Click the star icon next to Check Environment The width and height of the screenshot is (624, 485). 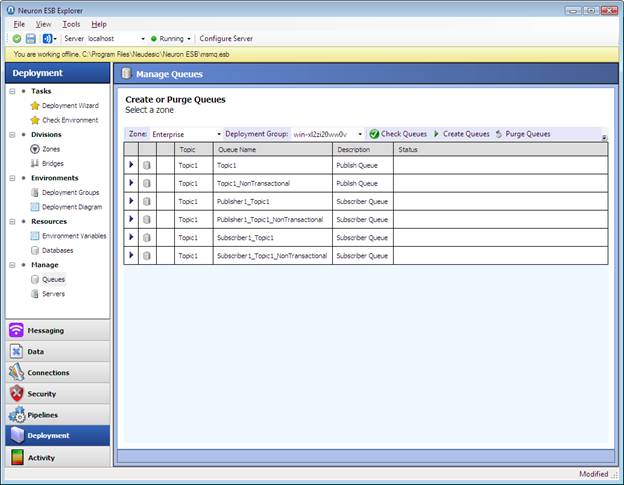coord(35,120)
